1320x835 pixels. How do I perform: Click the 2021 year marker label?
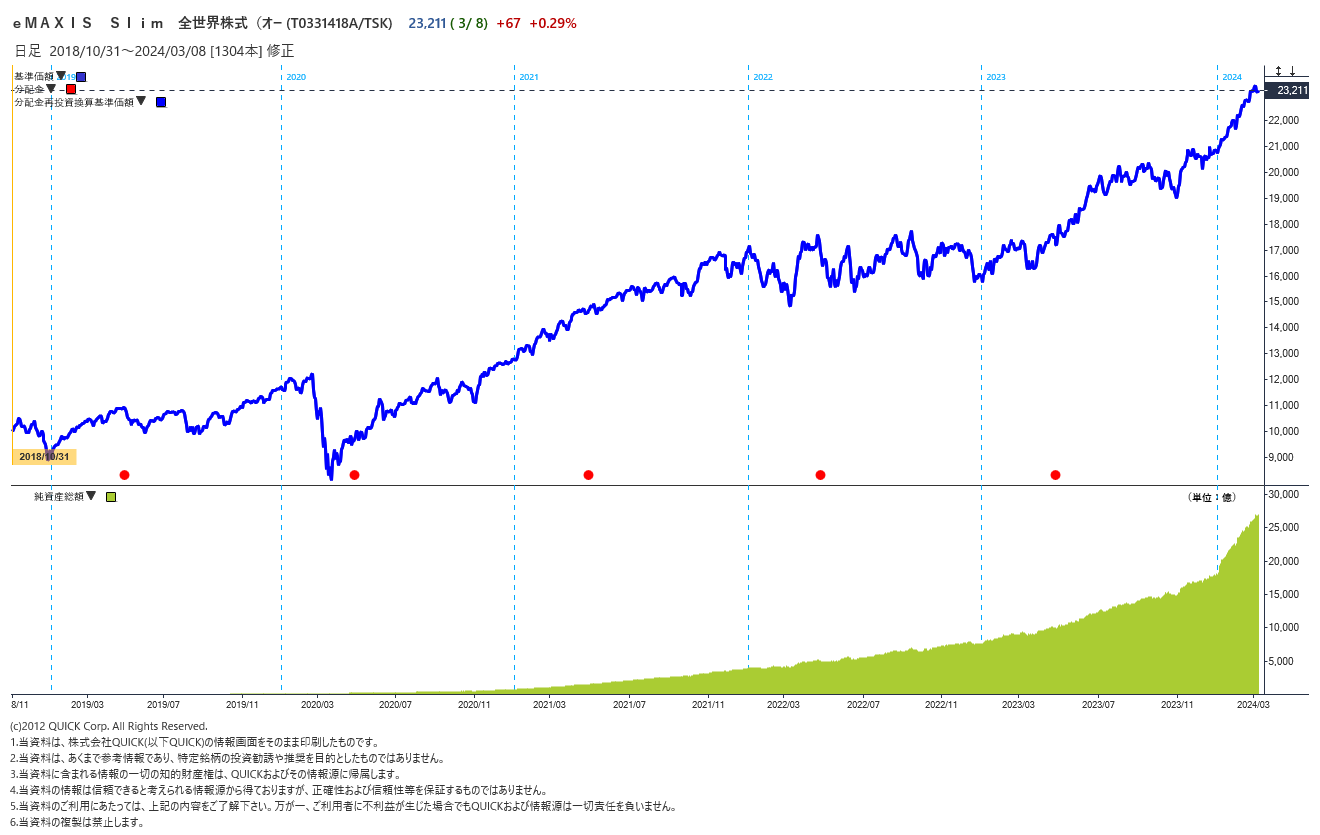pyautogui.click(x=529, y=77)
